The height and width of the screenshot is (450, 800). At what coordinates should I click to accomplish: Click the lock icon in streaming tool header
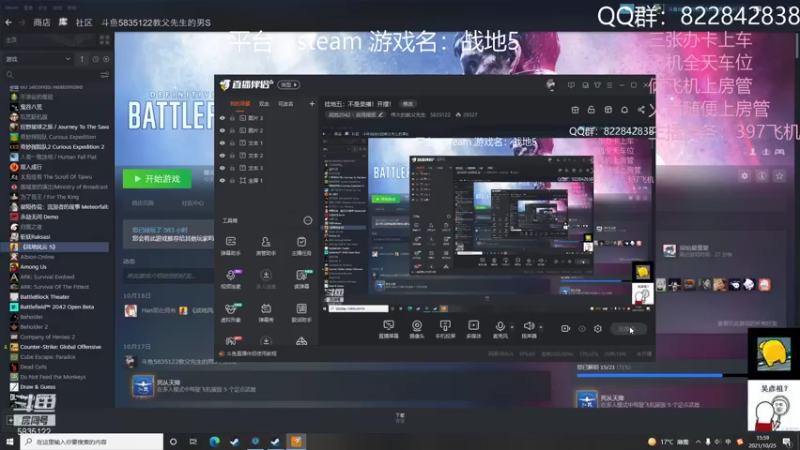[591, 110]
